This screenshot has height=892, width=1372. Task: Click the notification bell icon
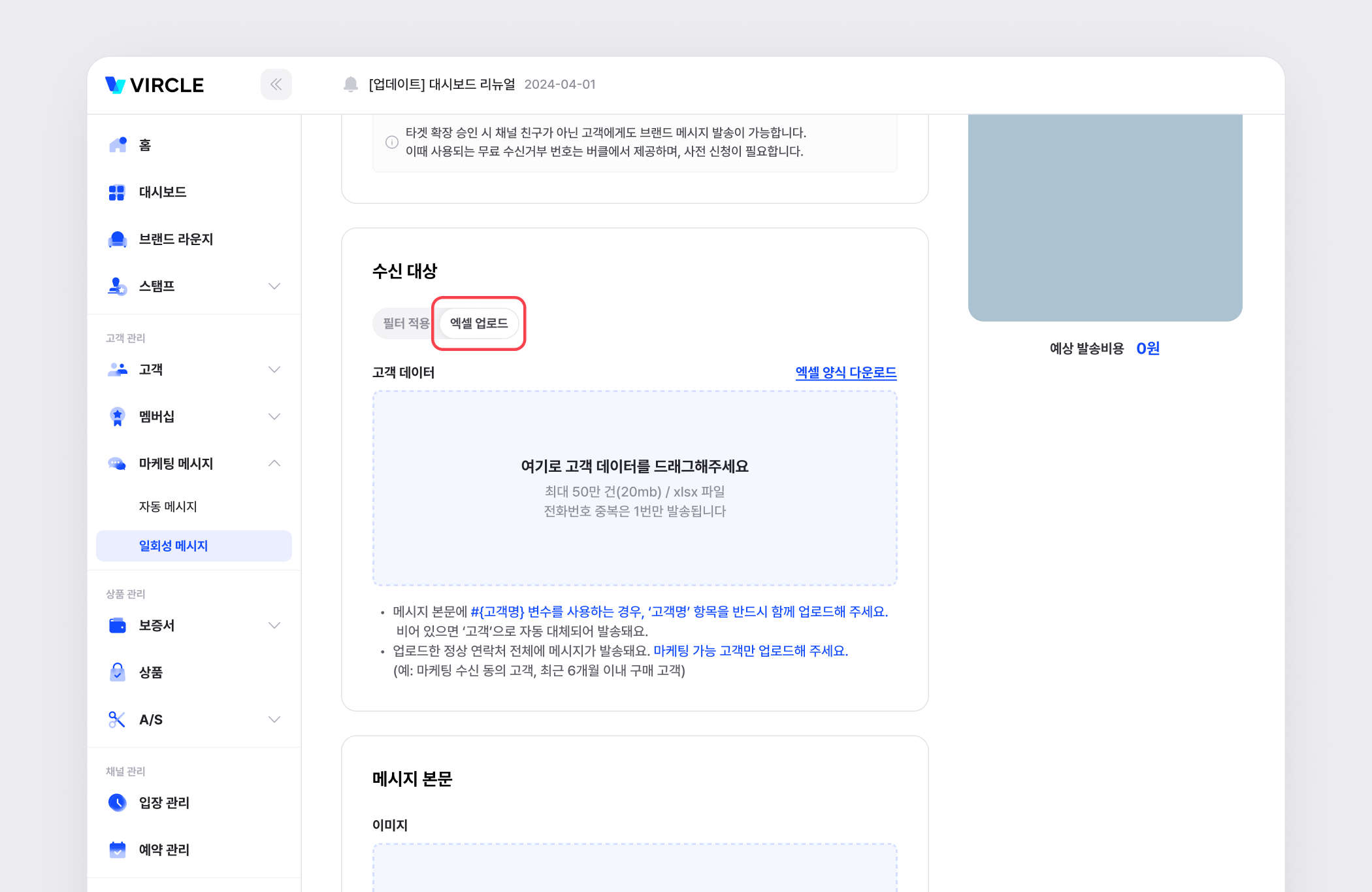pos(351,84)
